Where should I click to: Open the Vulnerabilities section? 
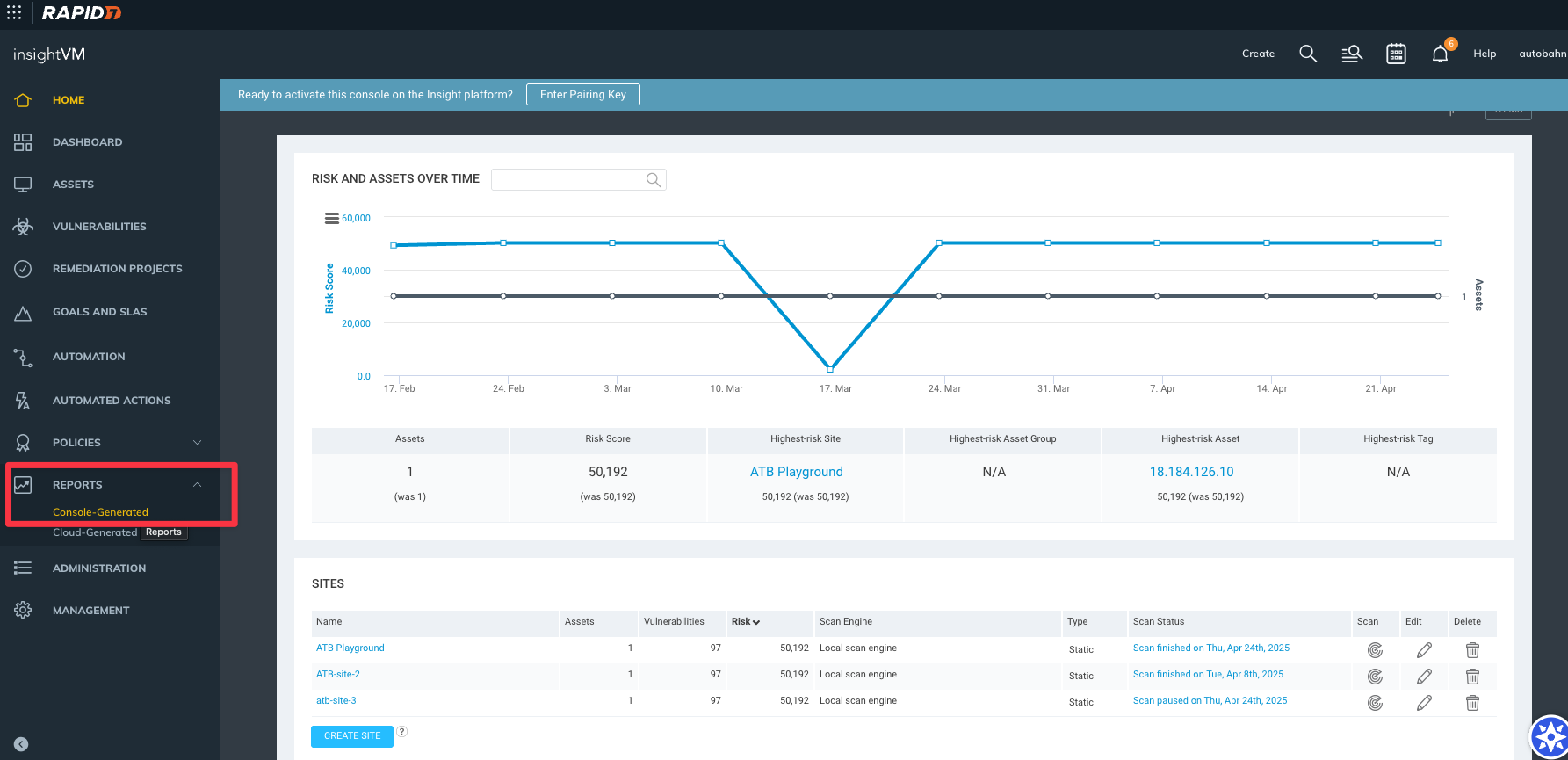tap(99, 227)
